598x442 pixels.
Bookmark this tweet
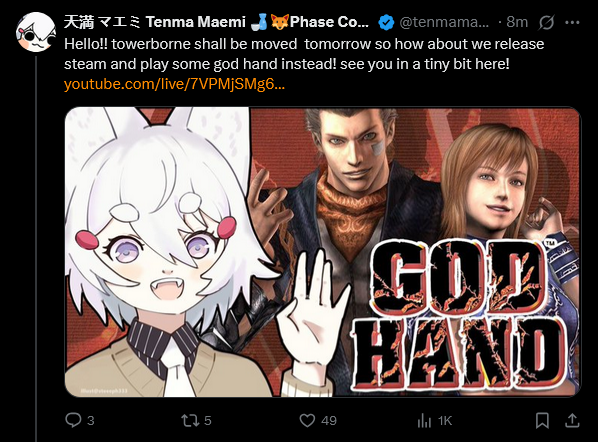tap(542, 421)
